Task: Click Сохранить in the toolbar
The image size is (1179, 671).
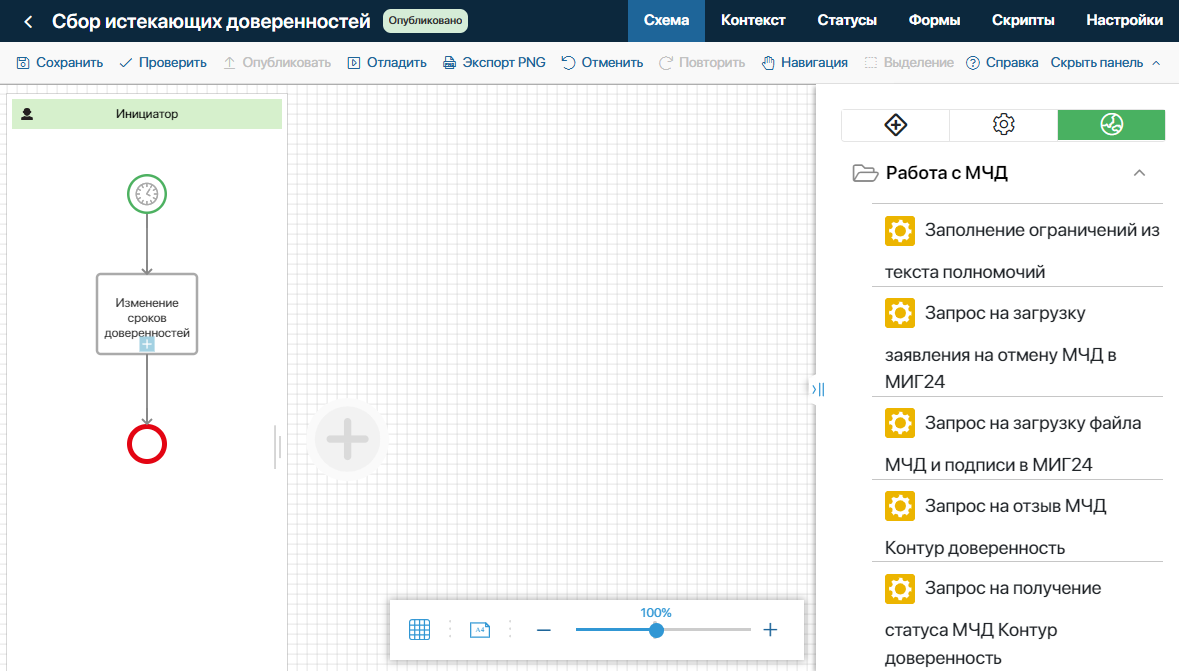Action: coord(59,63)
